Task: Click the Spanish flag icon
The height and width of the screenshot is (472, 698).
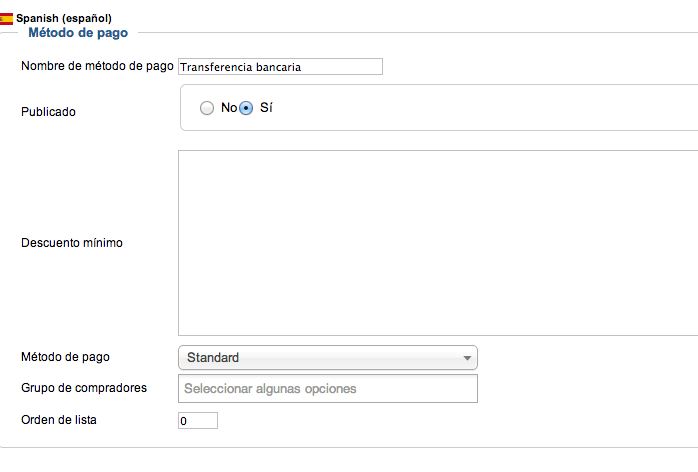Action: 6,19
